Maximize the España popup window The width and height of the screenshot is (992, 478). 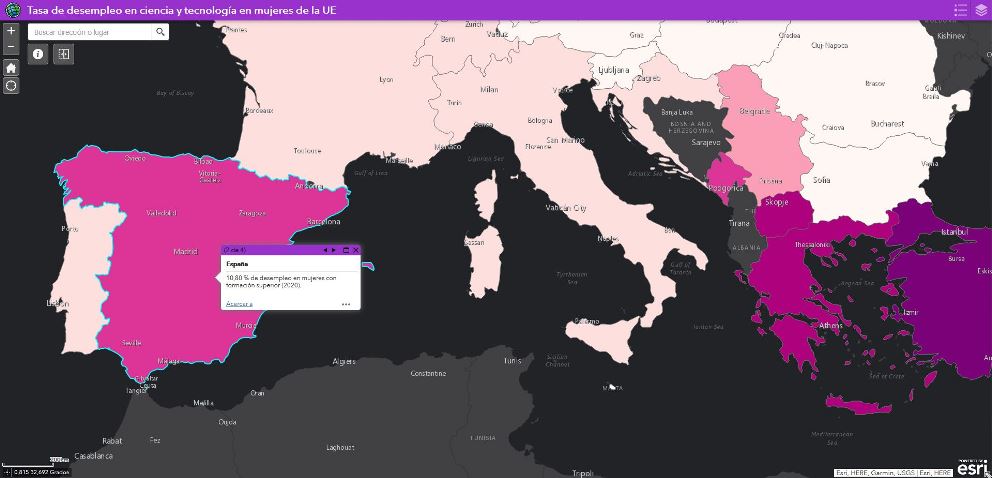(x=346, y=250)
